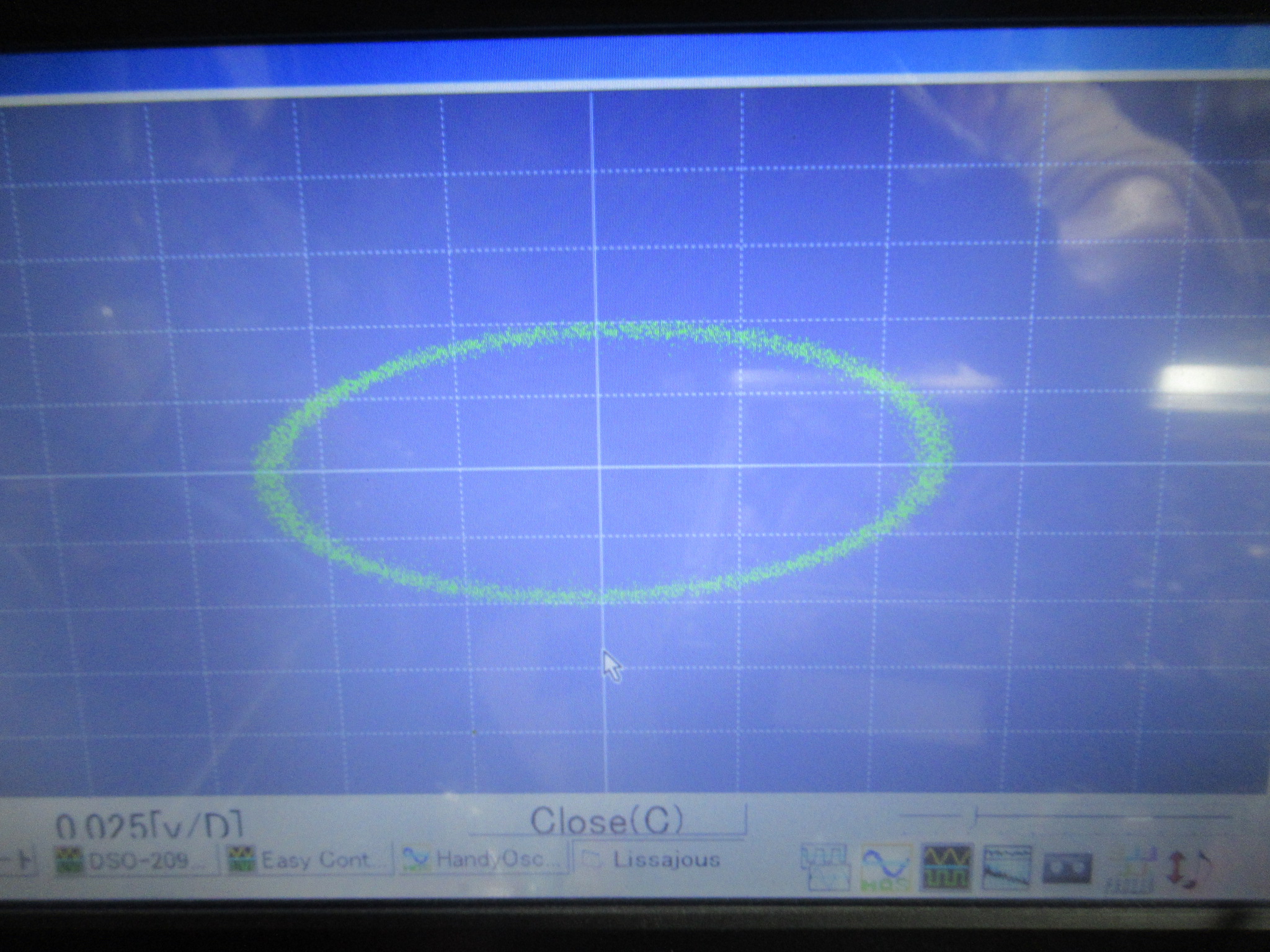
Task: Click the Close(C) button
Action: (x=606, y=821)
